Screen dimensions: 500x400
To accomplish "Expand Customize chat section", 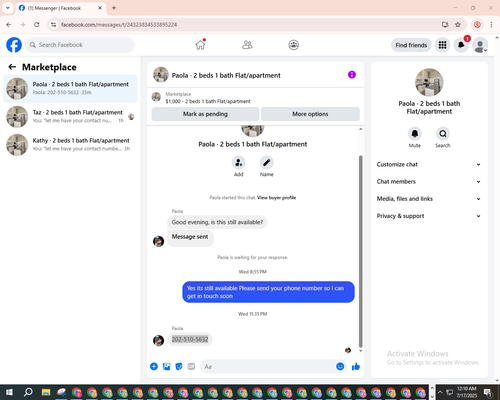I will [429, 164].
